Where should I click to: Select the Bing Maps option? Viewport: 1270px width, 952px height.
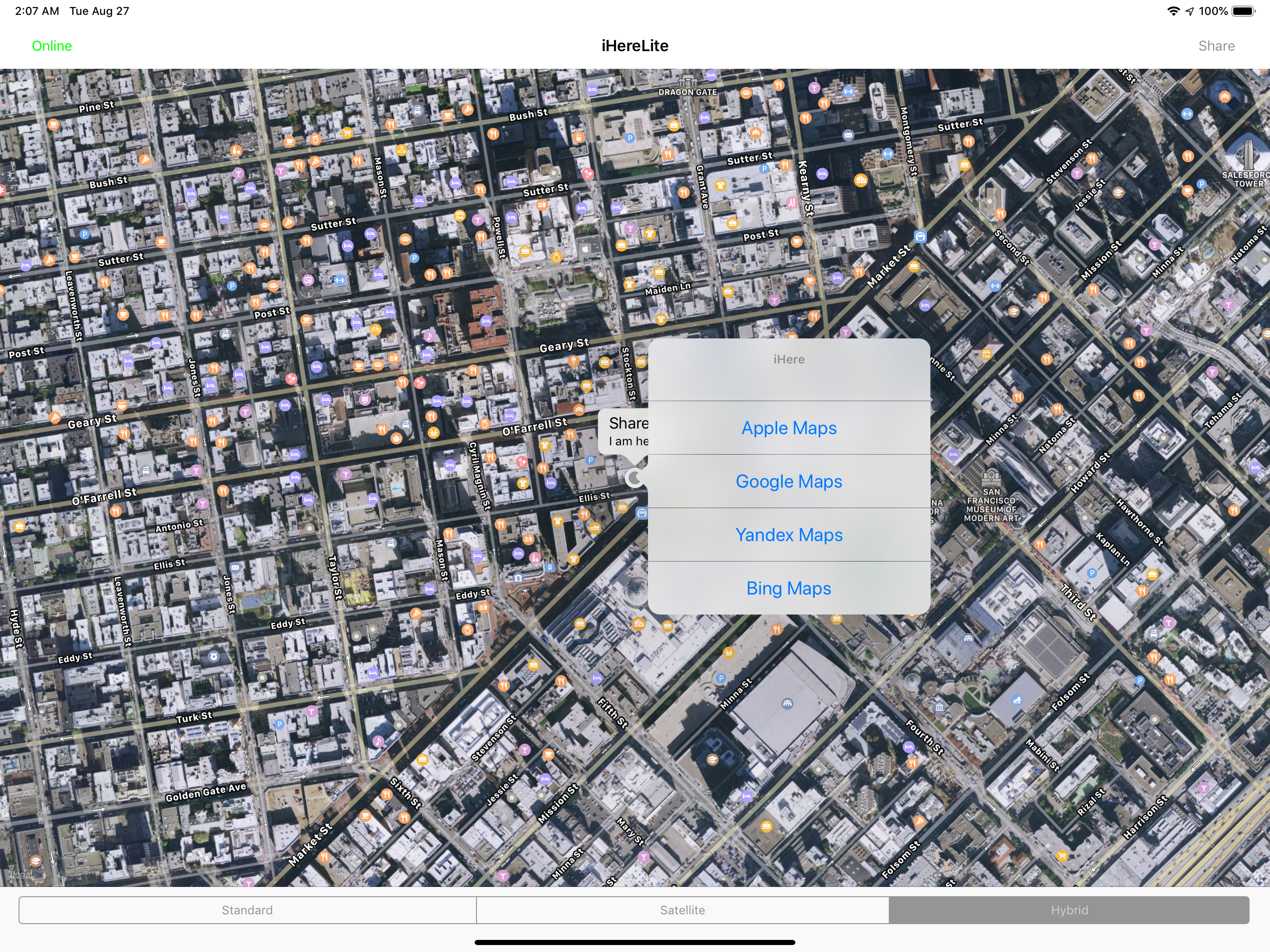click(x=789, y=588)
